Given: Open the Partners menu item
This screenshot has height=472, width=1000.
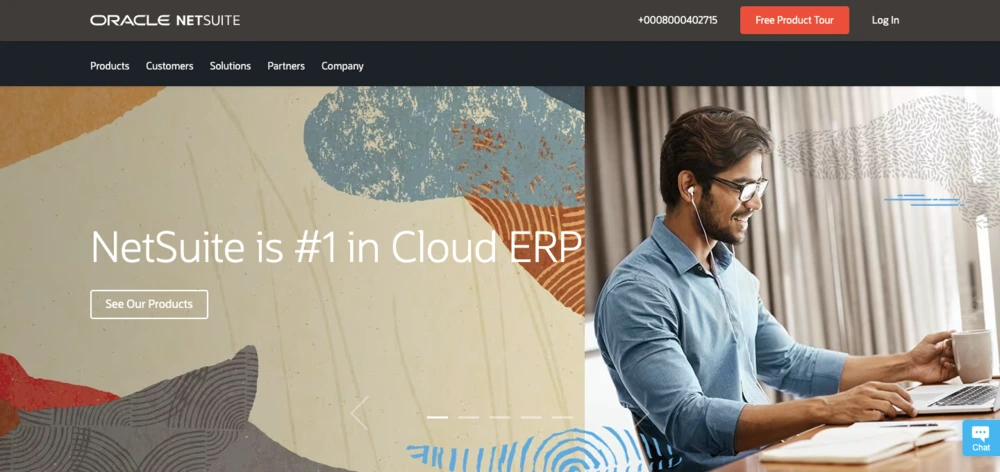Looking at the screenshot, I should [x=286, y=66].
